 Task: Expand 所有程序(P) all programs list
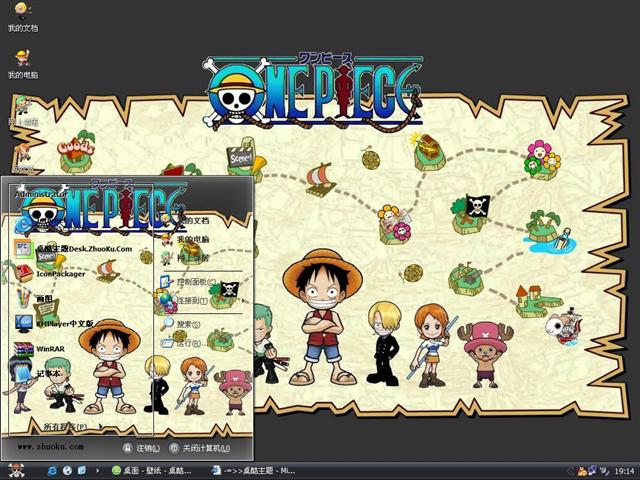point(73,427)
